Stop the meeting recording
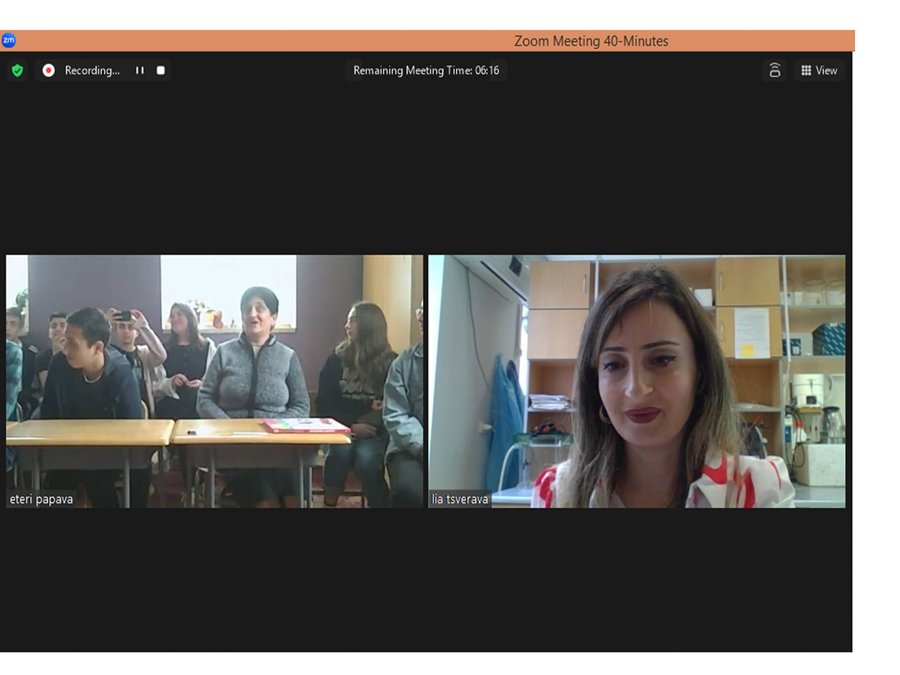 (x=161, y=71)
